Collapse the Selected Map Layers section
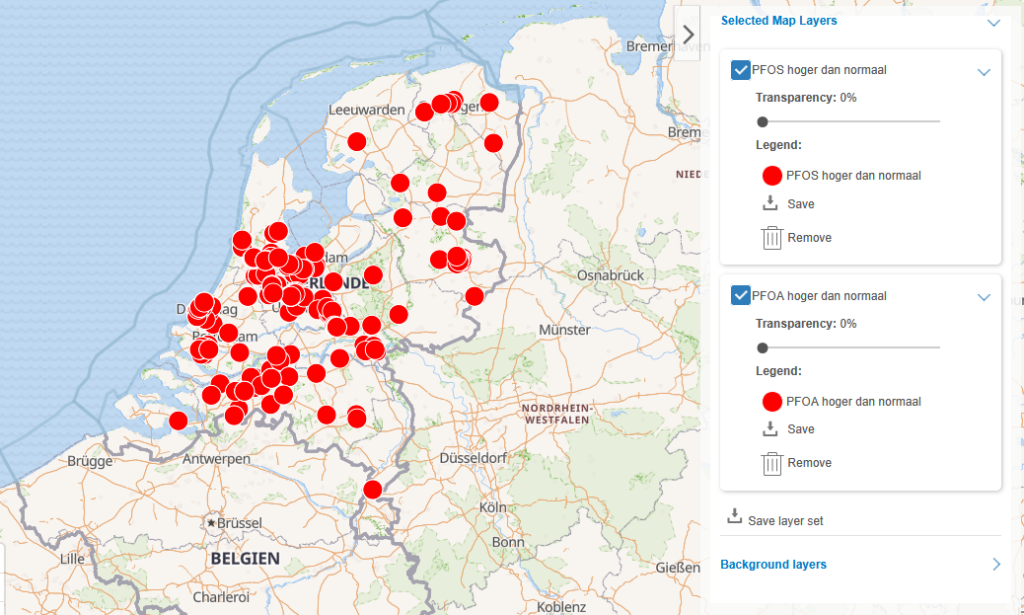The image size is (1024, 615). click(x=993, y=23)
